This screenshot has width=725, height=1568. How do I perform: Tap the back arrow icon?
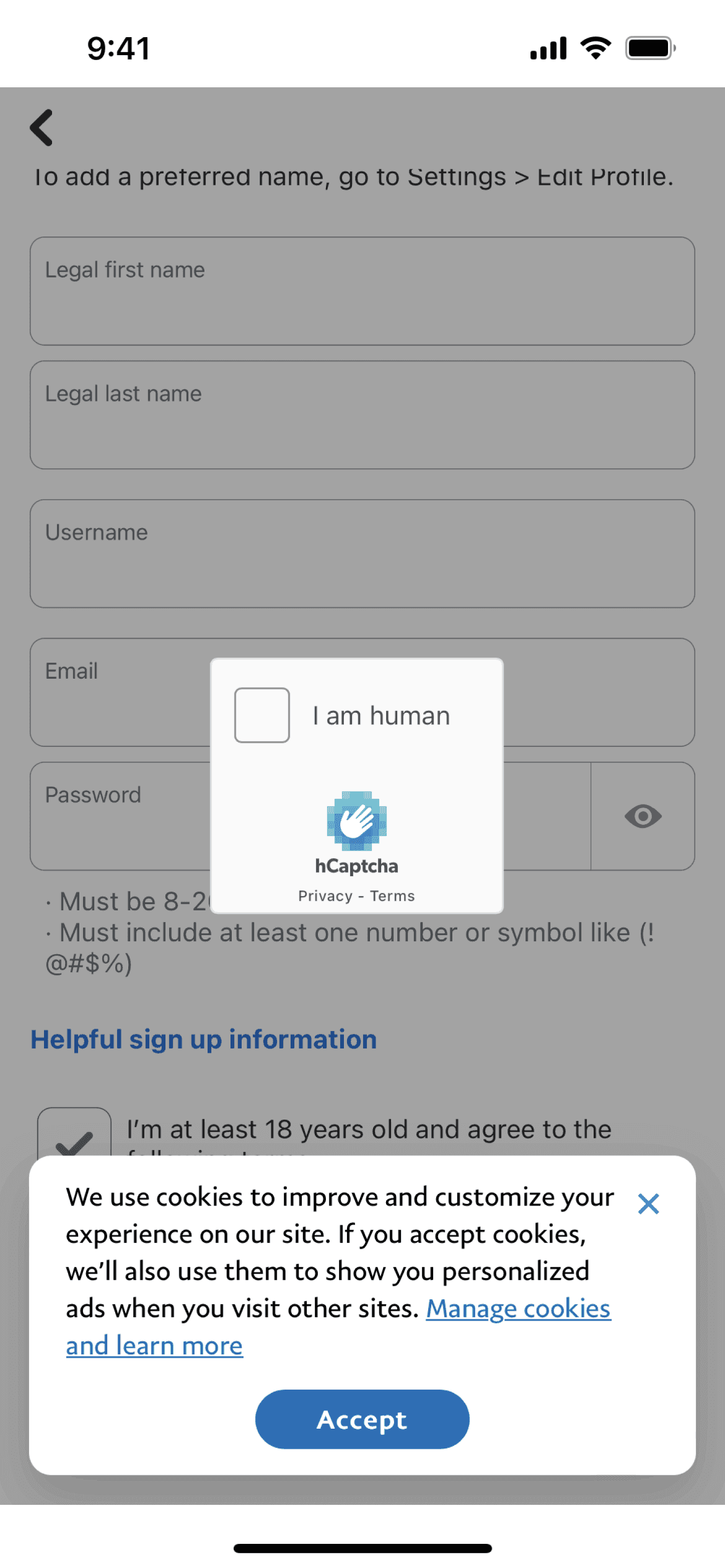(42, 128)
